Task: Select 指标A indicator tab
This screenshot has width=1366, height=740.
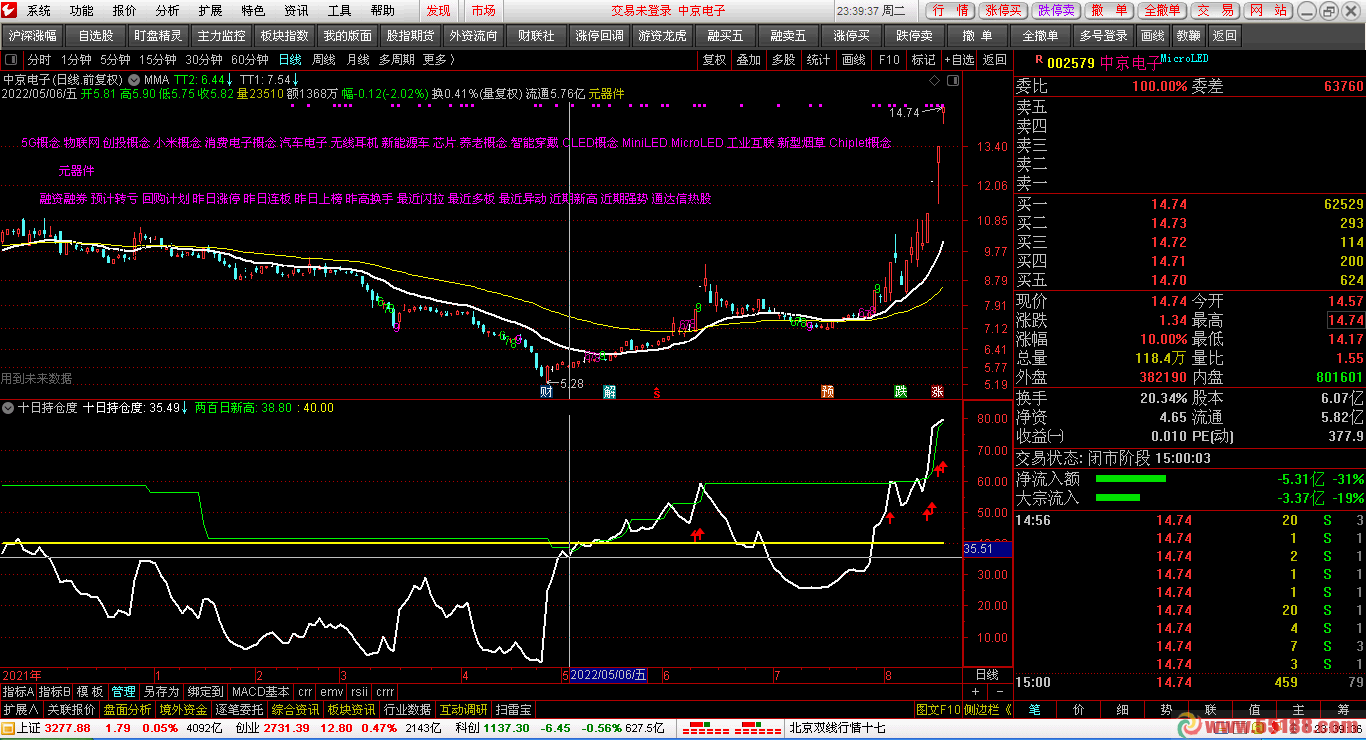Action: click(18, 691)
